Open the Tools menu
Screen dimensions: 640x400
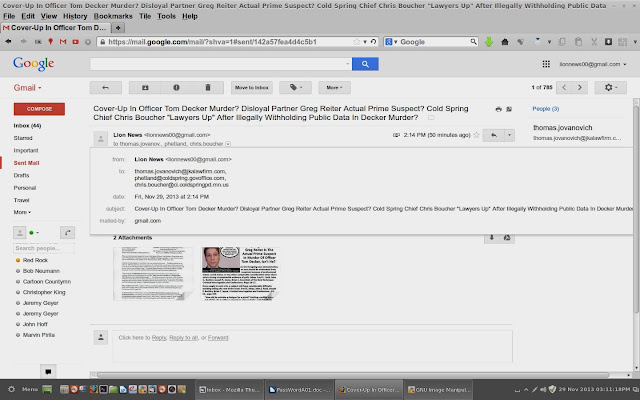tap(167, 16)
